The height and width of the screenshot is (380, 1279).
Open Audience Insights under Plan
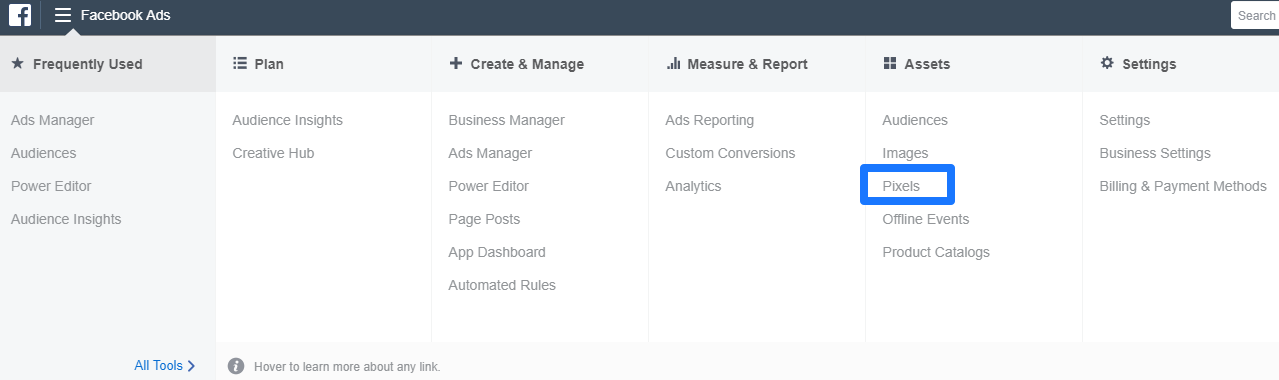tap(287, 120)
